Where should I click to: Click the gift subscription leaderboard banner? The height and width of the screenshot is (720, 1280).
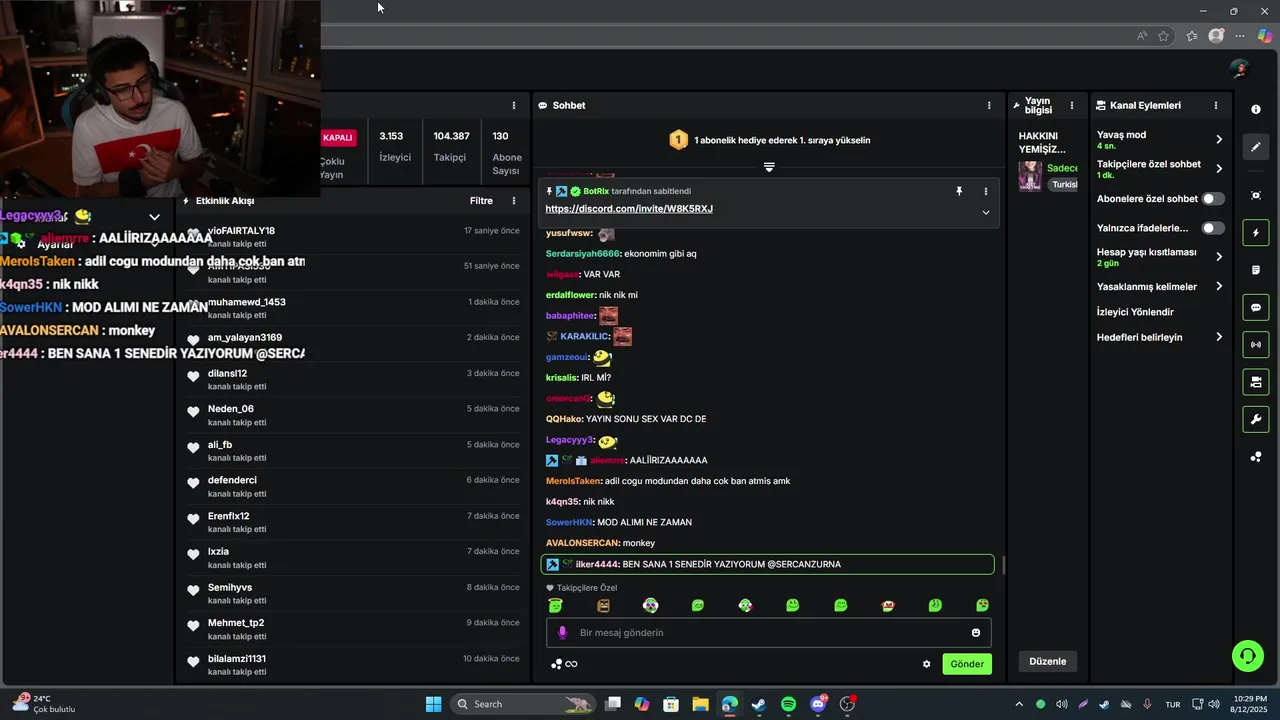click(x=769, y=140)
